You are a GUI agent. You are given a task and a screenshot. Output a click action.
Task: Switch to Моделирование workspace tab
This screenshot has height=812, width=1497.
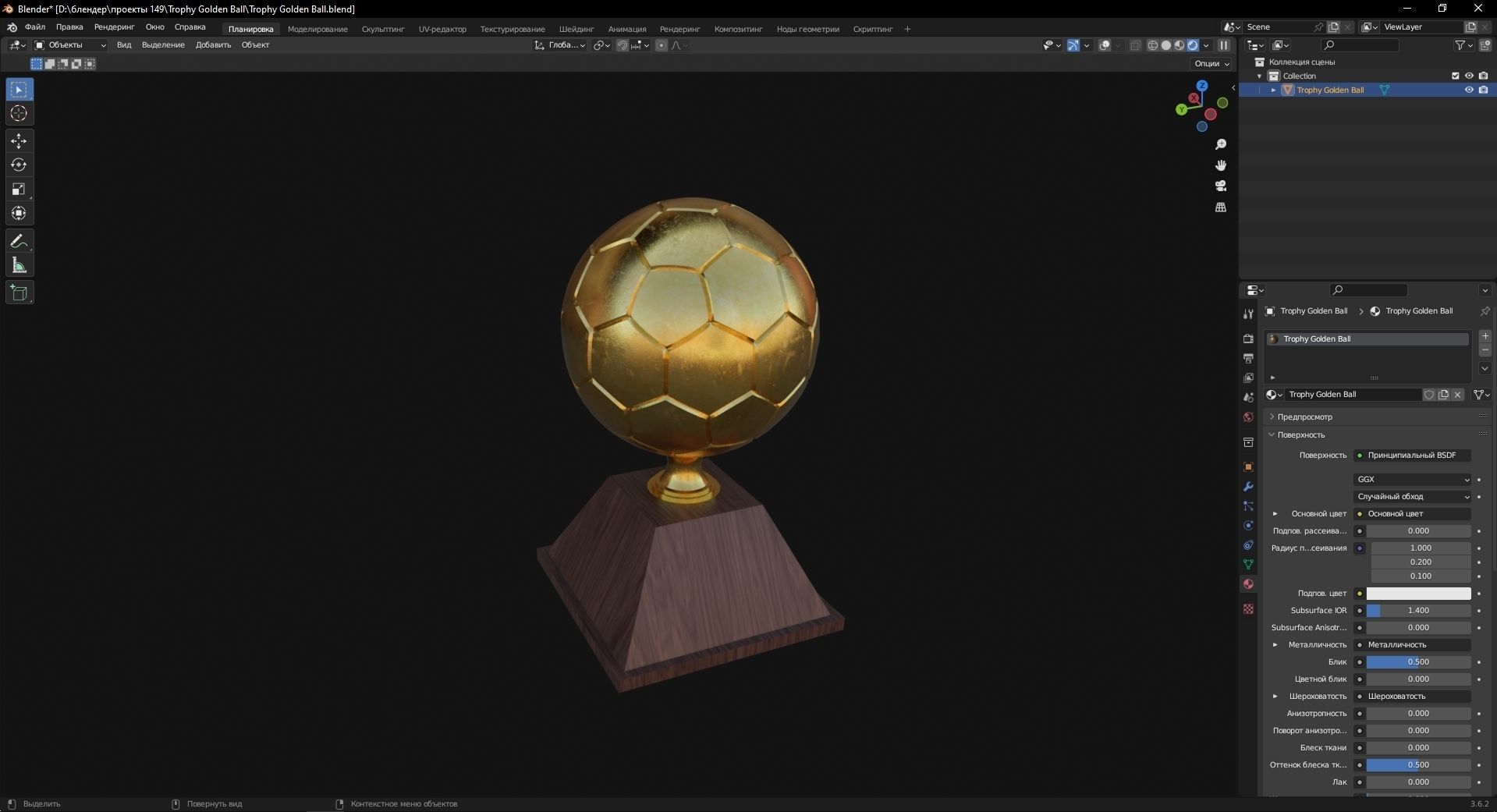(317, 29)
